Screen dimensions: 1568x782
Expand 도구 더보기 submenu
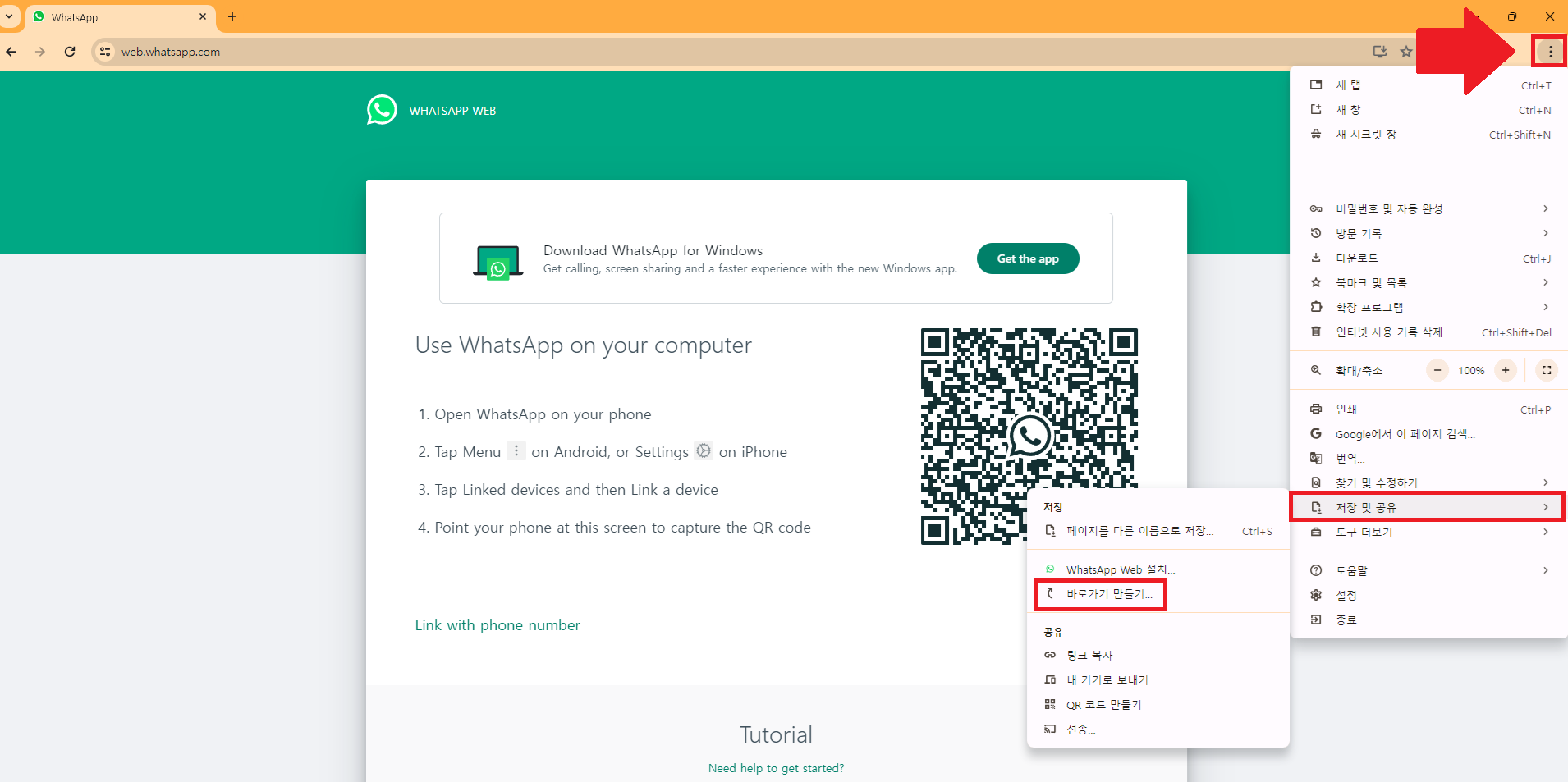1429,532
